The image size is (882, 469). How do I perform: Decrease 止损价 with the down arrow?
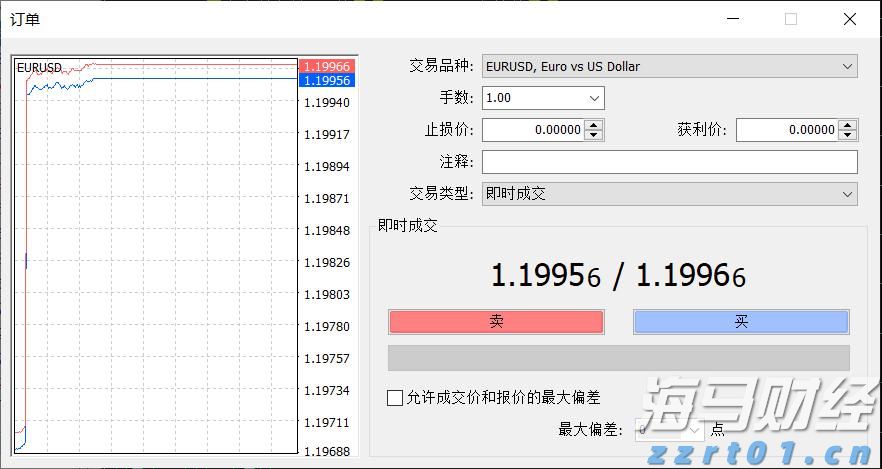click(x=594, y=135)
